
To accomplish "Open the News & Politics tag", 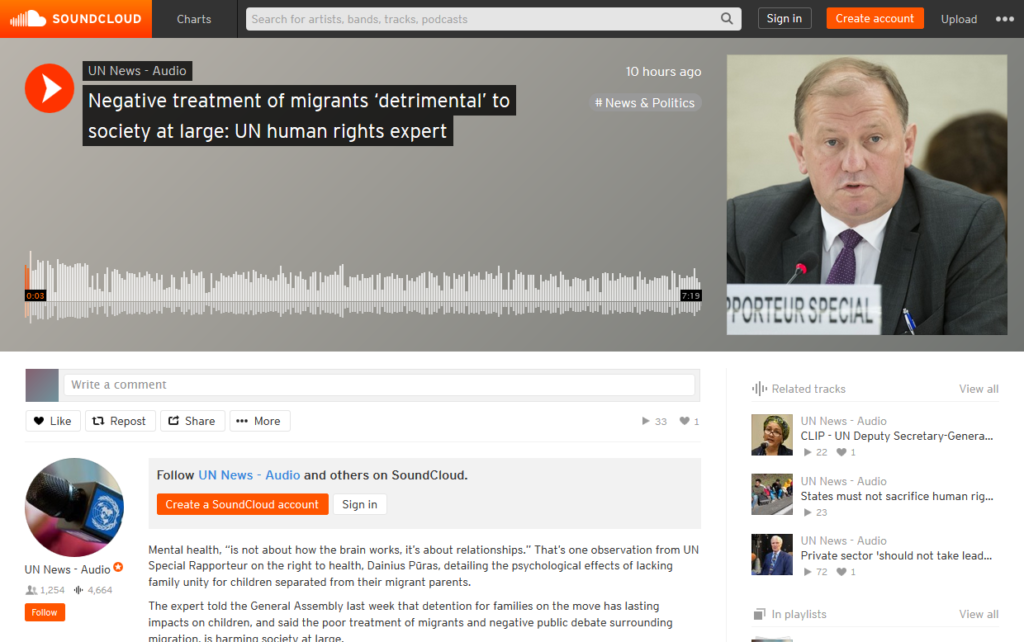I will point(645,103).
